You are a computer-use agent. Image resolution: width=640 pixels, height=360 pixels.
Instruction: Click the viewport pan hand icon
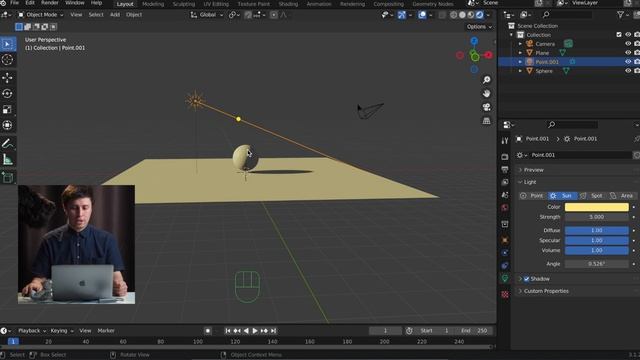[487, 93]
